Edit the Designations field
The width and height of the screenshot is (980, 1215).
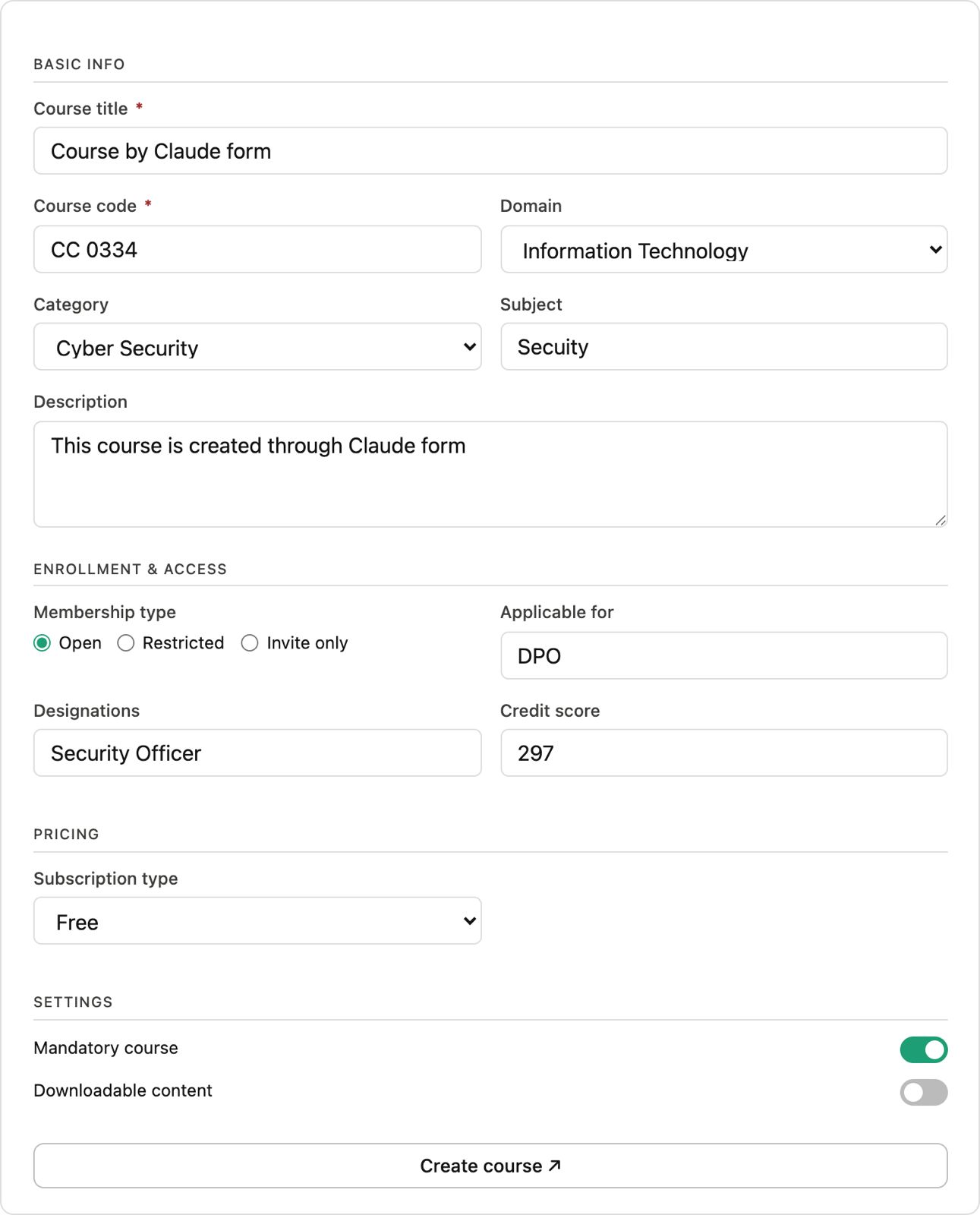pyautogui.click(x=257, y=753)
